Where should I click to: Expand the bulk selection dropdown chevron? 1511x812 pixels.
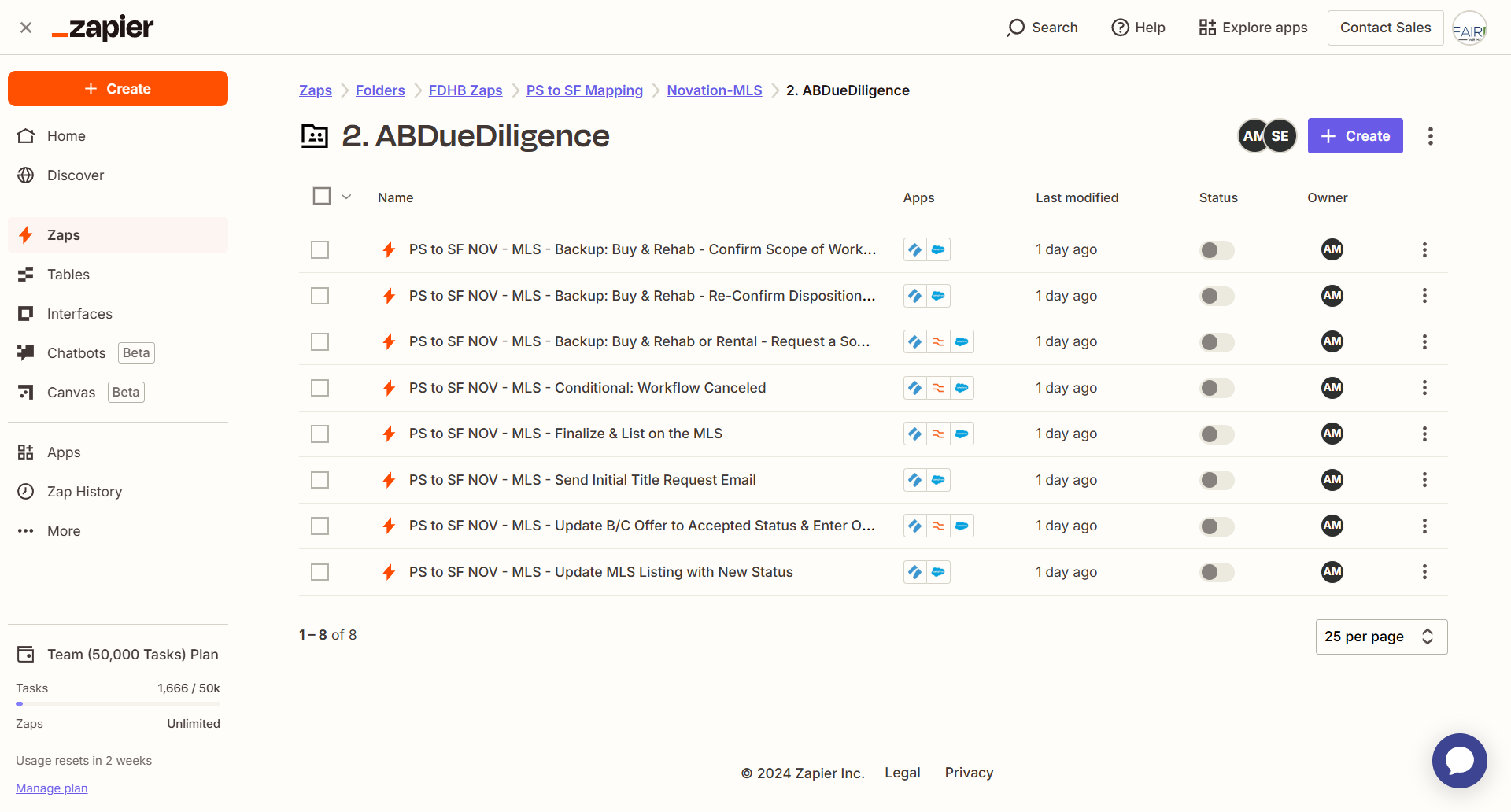[346, 197]
